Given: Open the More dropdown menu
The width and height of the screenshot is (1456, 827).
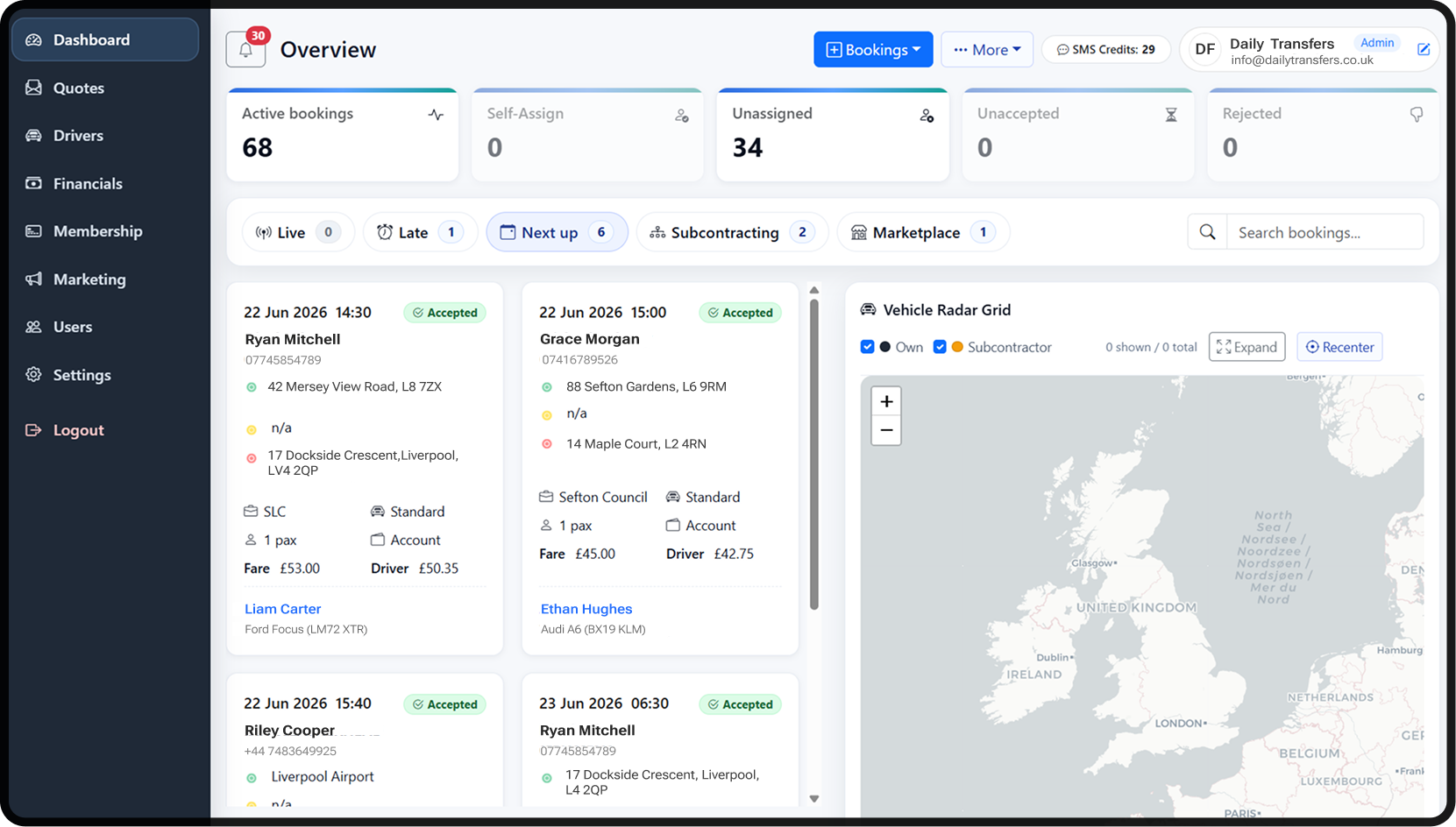Looking at the screenshot, I should point(987,50).
